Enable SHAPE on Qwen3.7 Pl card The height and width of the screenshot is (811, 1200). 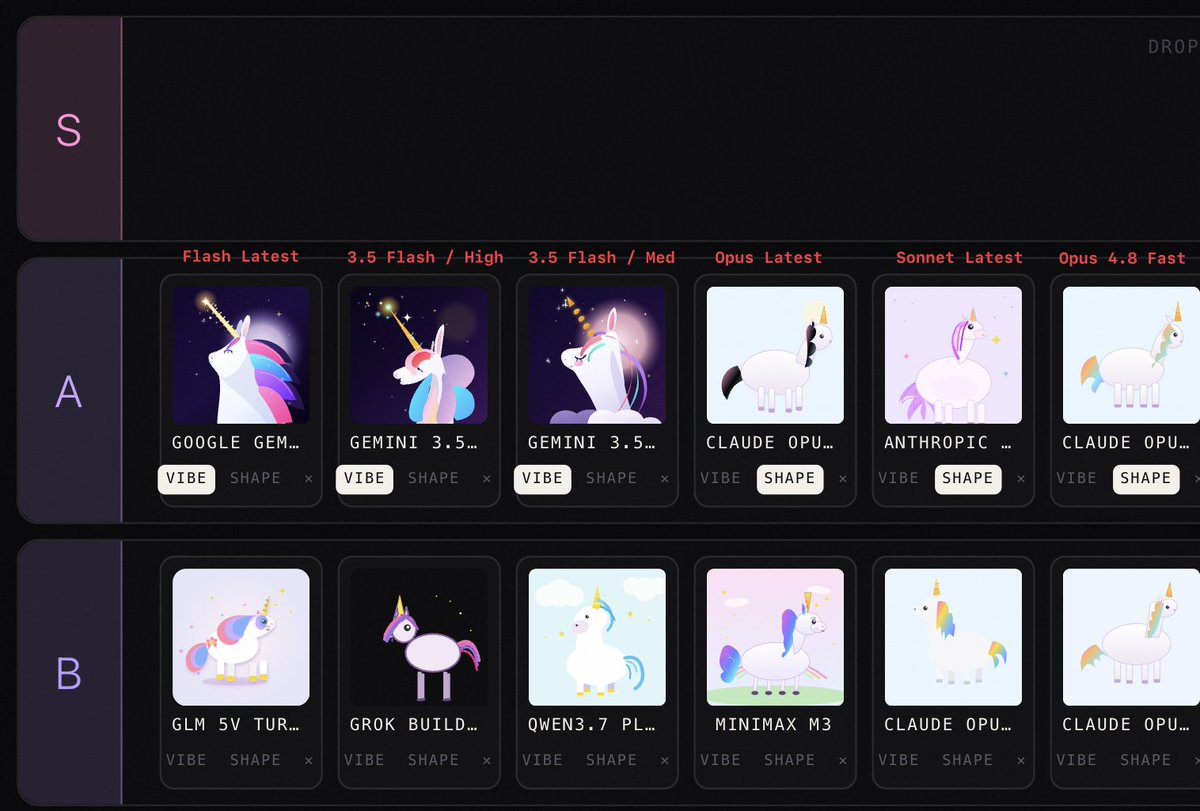pos(611,761)
